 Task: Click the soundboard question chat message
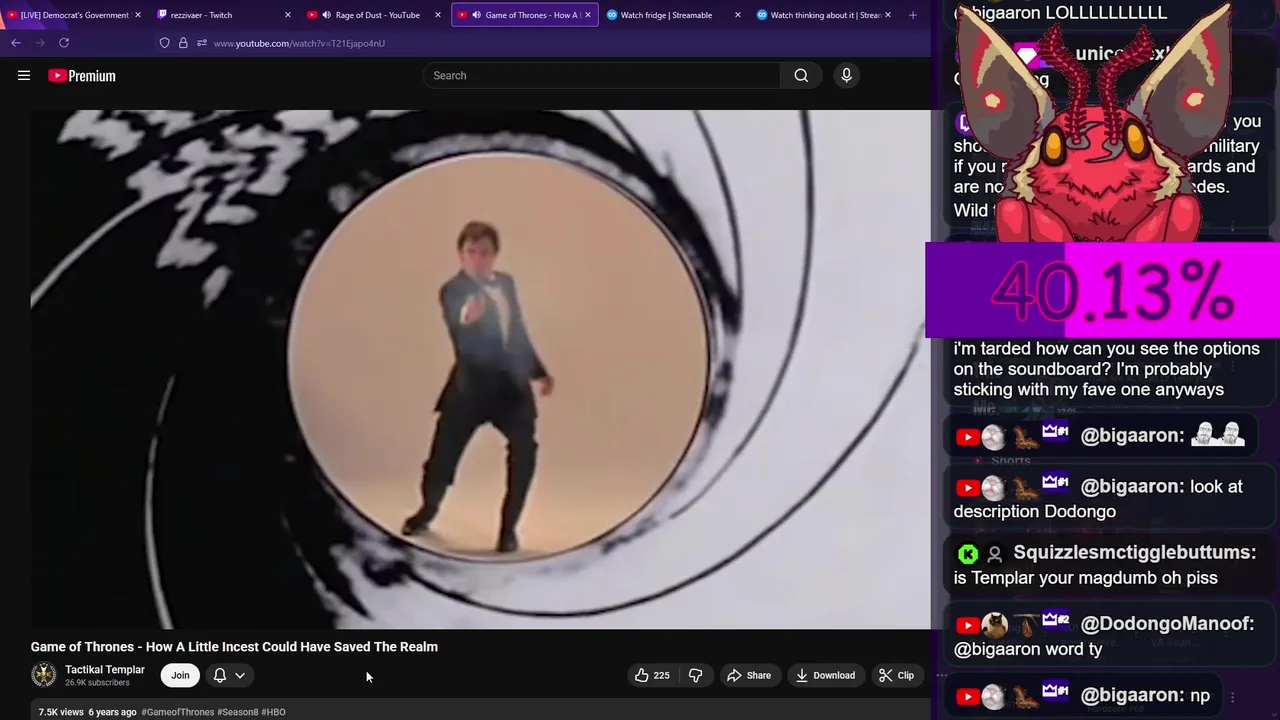[x=1106, y=369]
